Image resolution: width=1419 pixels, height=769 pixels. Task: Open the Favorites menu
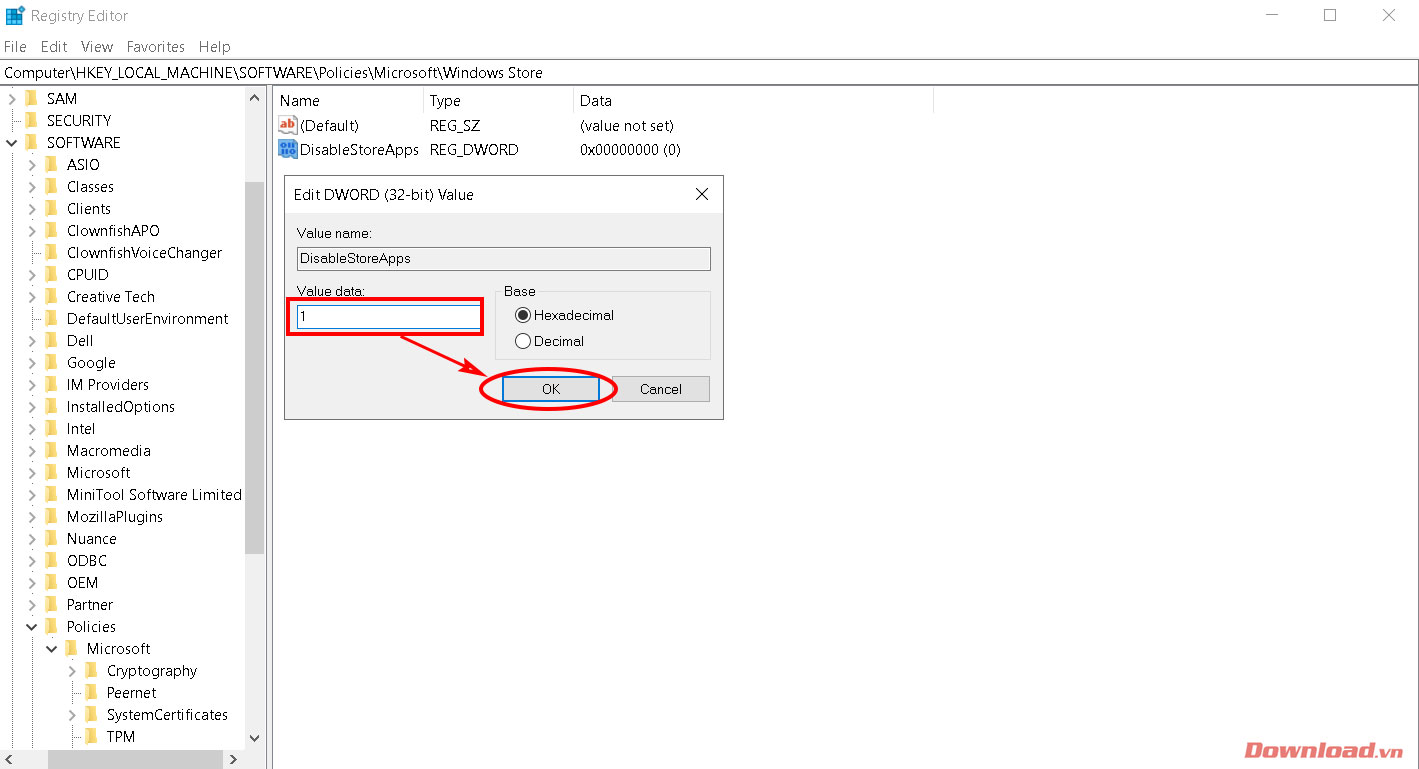pos(156,47)
